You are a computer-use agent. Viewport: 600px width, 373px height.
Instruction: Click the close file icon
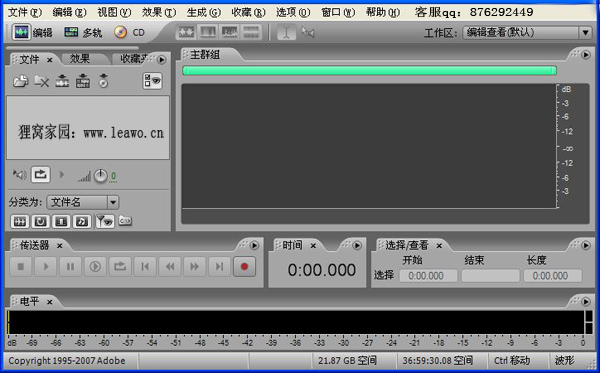click(x=41, y=81)
